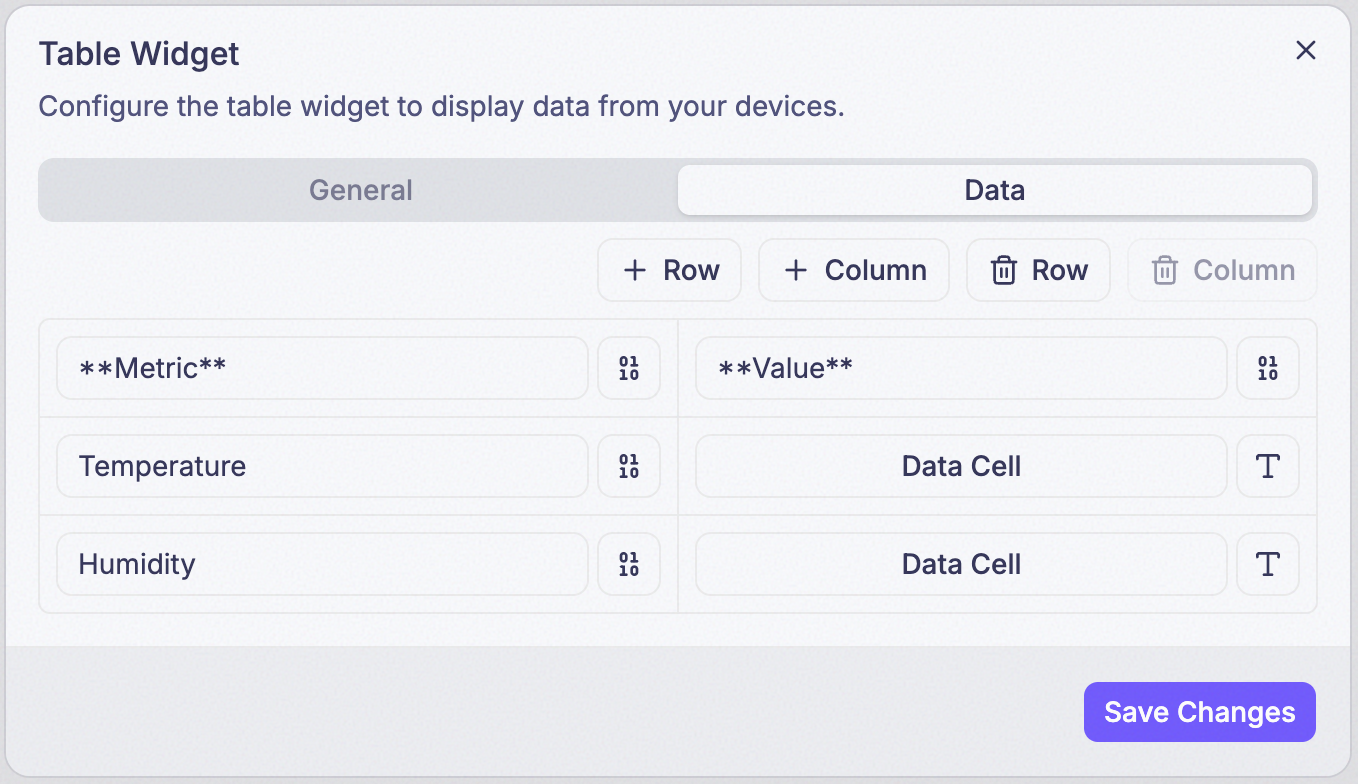Click trash icon to delete Row
The image size is (1358, 784).
[x=1003, y=270]
